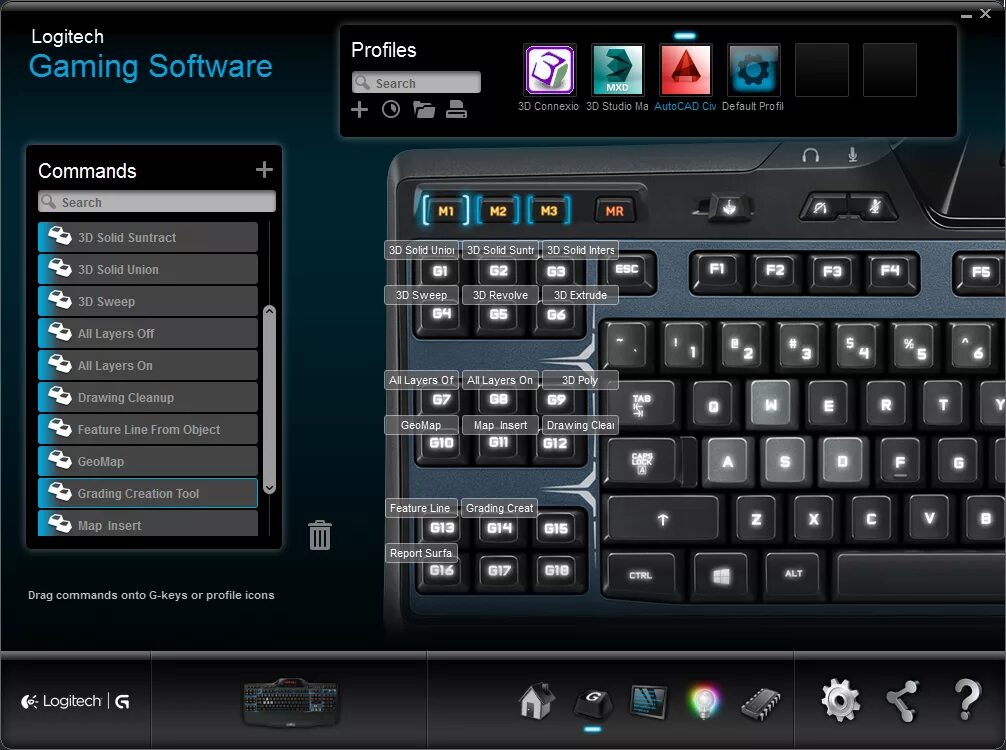Click the All Layers On label above G8

coord(500,380)
